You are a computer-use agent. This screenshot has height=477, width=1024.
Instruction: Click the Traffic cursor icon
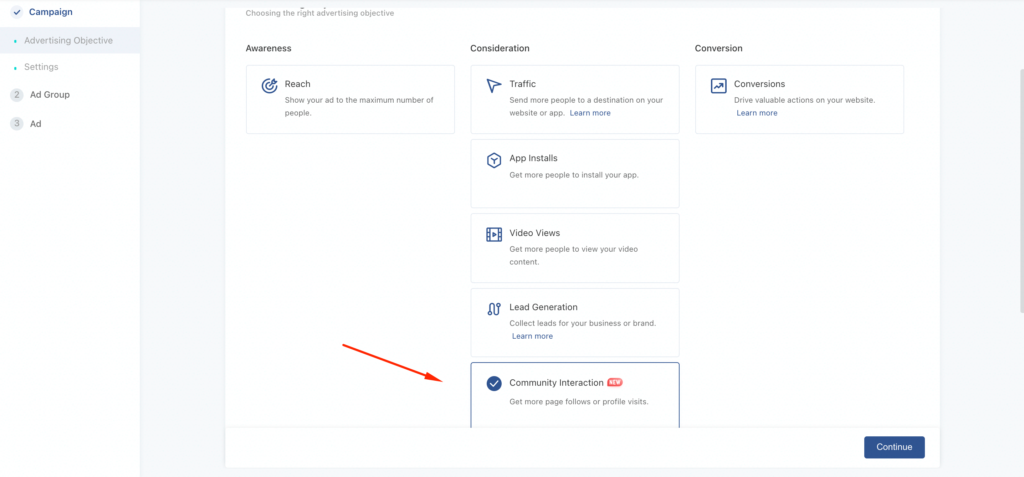click(x=494, y=86)
